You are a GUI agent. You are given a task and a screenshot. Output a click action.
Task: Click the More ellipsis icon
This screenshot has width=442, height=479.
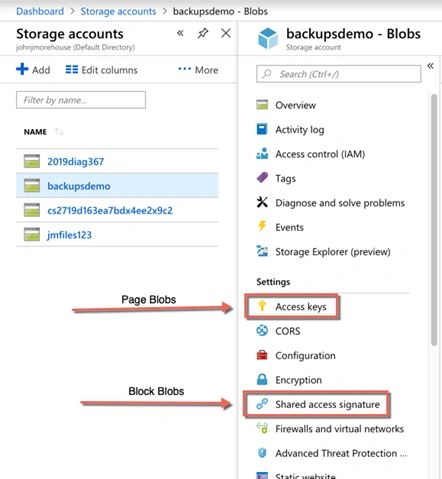click(x=185, y=69)
